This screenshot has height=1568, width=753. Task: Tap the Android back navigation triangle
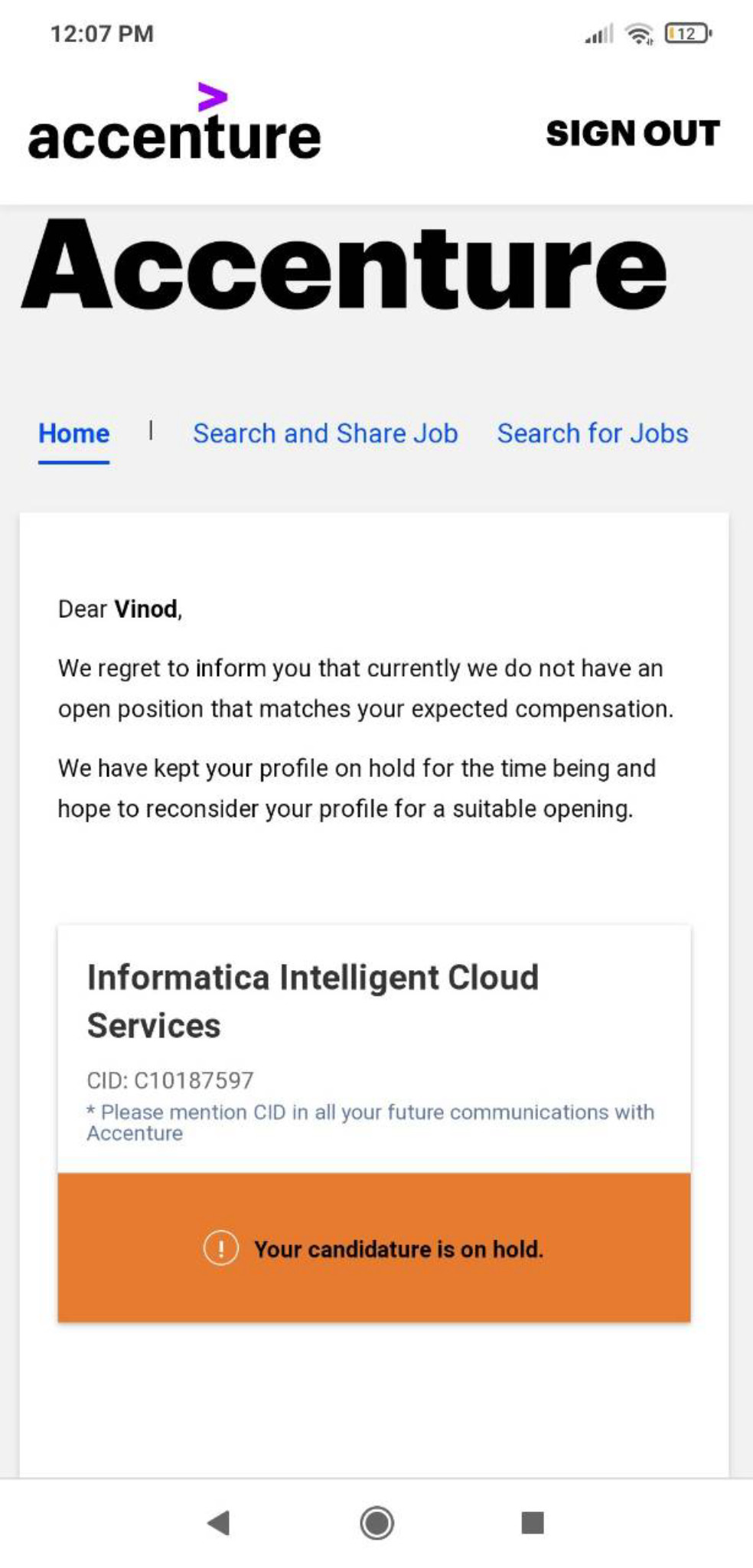pyautogui.click(x=219, y=1523)
